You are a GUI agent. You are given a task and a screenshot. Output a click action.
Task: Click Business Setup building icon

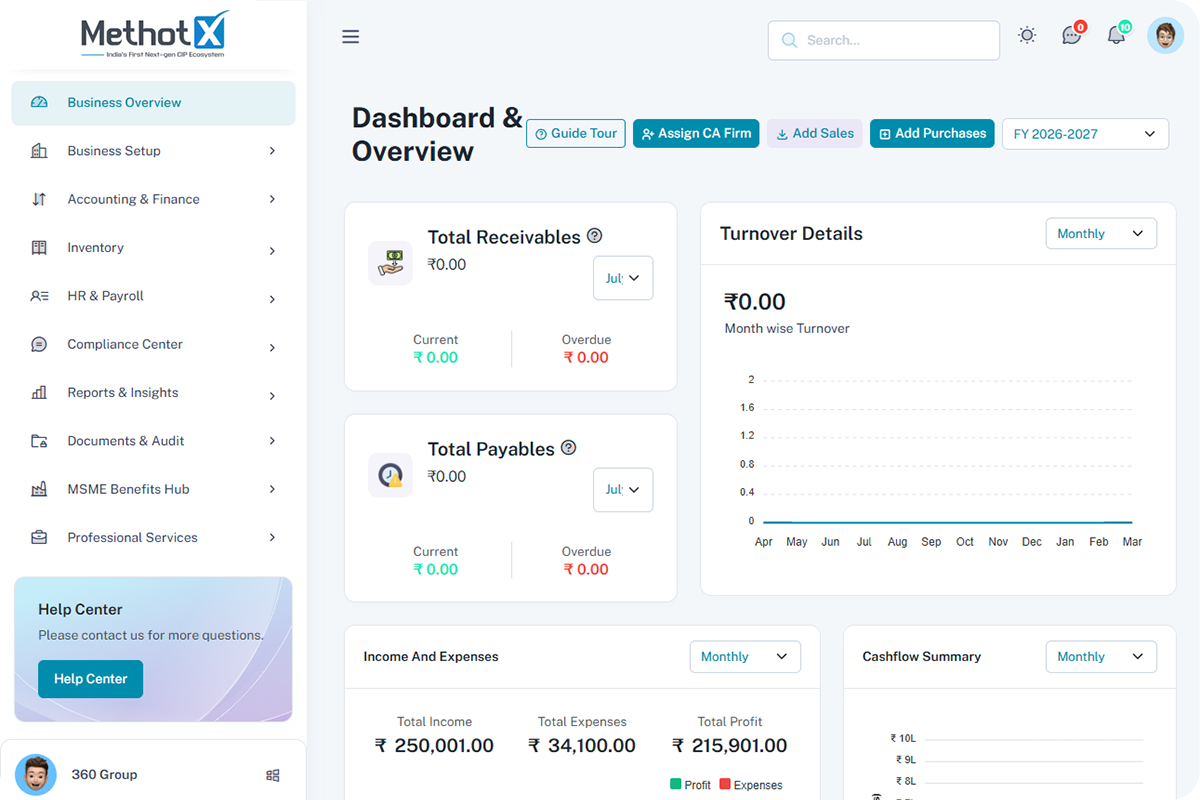39,151
